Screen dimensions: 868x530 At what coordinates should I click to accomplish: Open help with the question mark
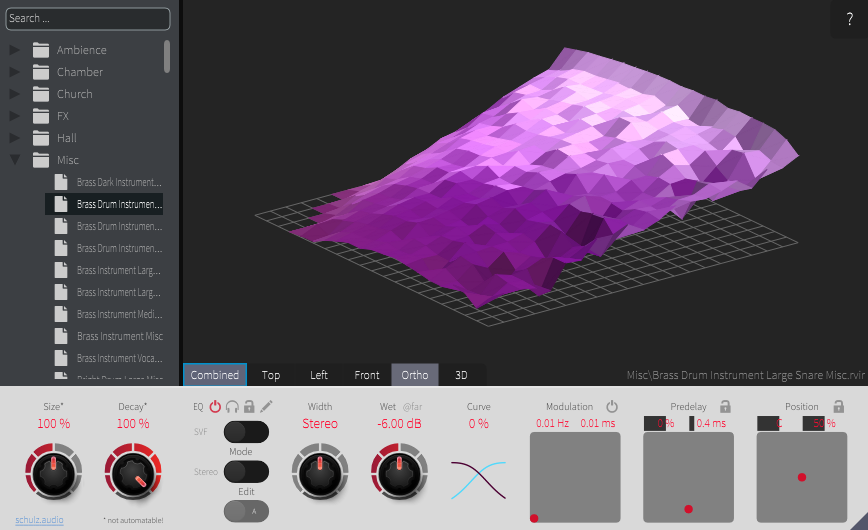pos(850,19)
